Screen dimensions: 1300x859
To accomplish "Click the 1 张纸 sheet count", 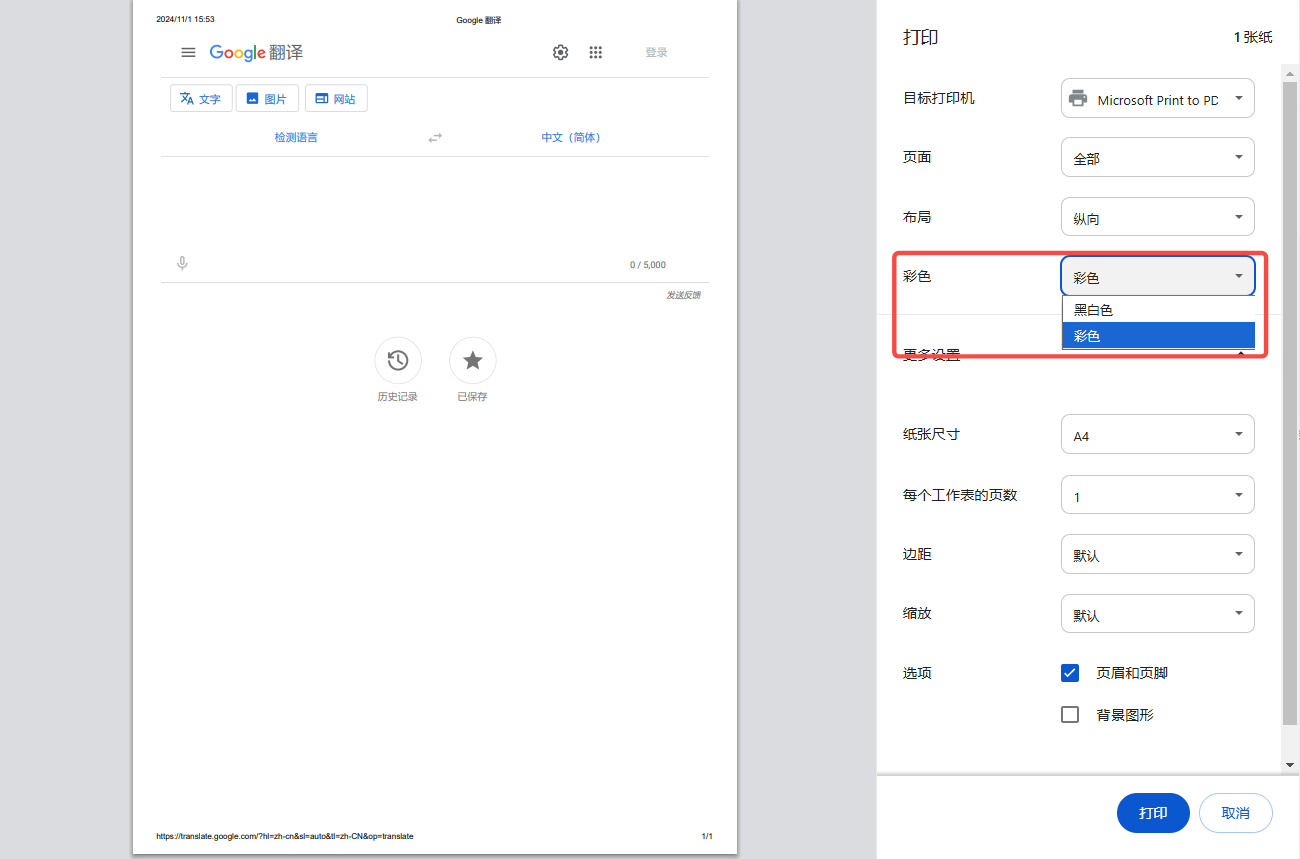I will click(1253, 37).
